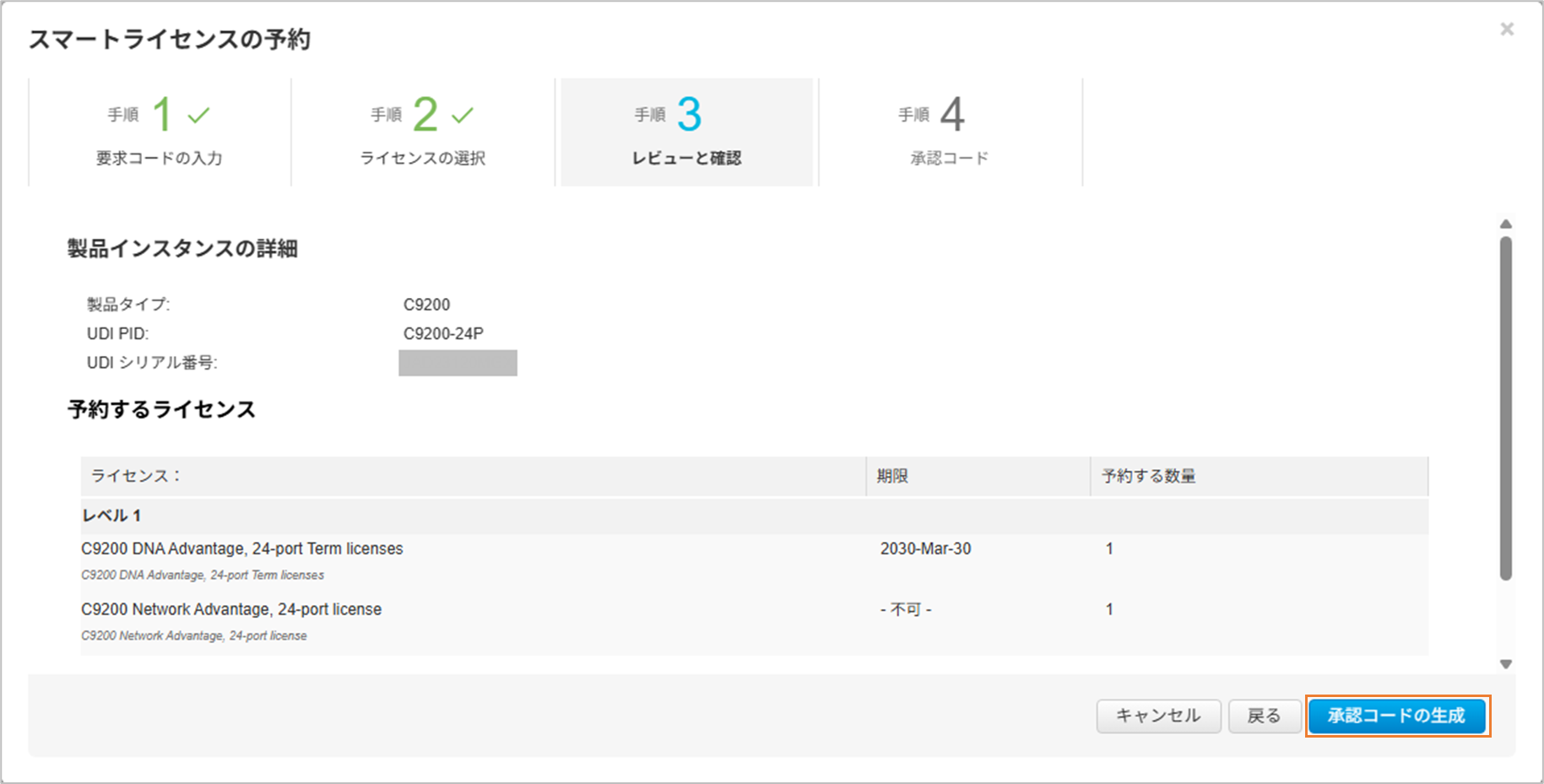Close the スマートライセンスの予約 dialog
The height and width of the screenshot is (784, 1544).
pyautogui.click(x=1507, y=30)
